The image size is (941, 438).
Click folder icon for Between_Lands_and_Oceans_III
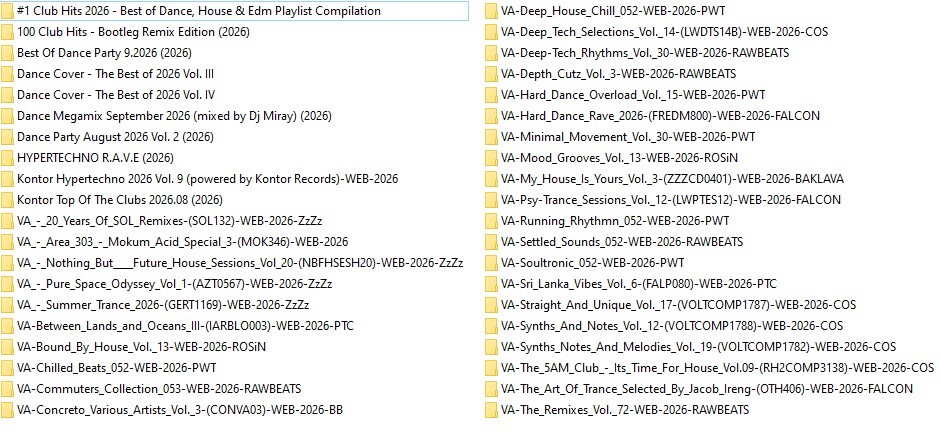7,326
